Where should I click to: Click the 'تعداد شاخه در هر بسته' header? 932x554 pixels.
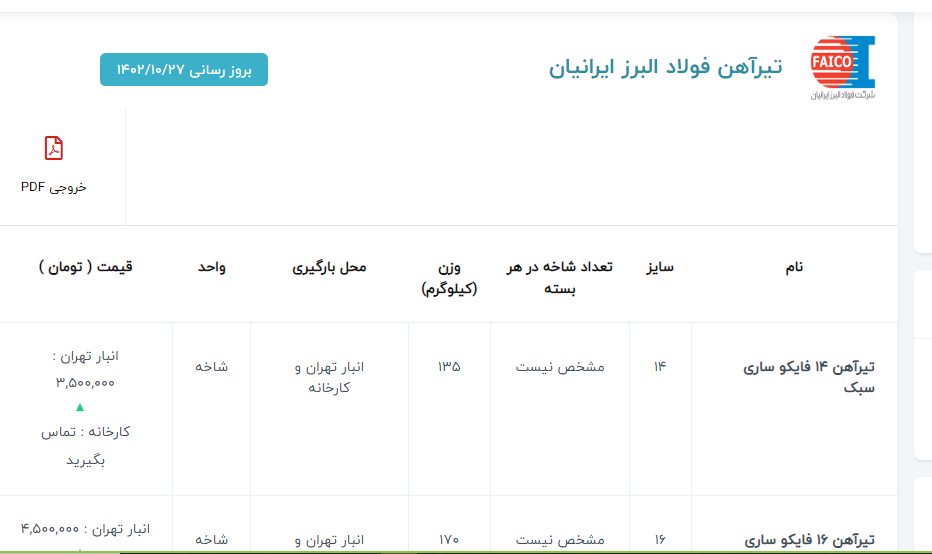tap(559, 278)
